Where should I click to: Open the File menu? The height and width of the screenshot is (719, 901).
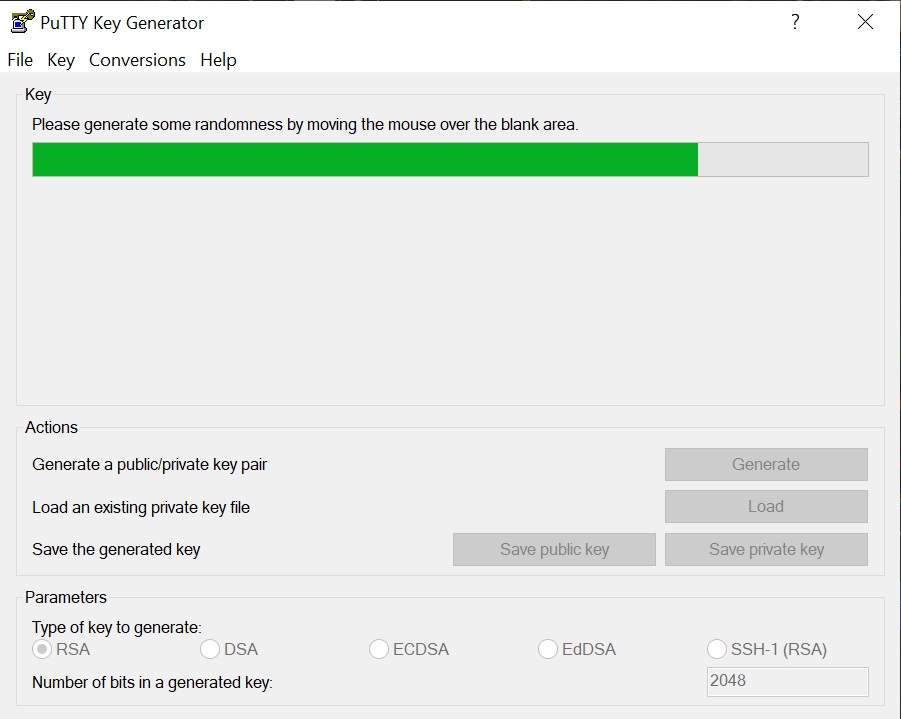[20, 60]
